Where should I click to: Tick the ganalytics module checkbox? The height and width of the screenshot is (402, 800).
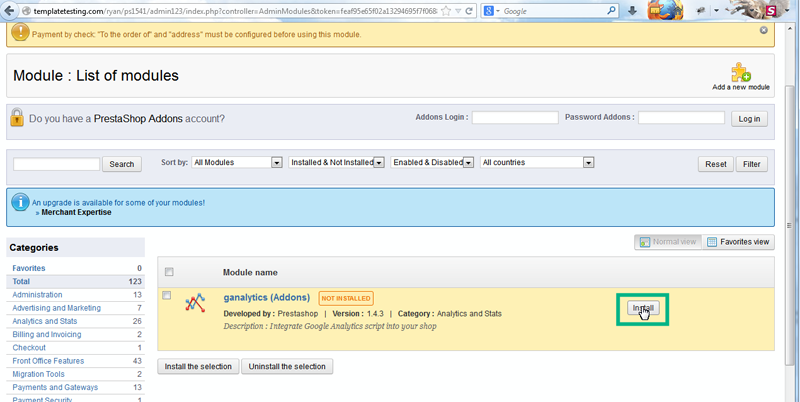(x=166, y=295)
